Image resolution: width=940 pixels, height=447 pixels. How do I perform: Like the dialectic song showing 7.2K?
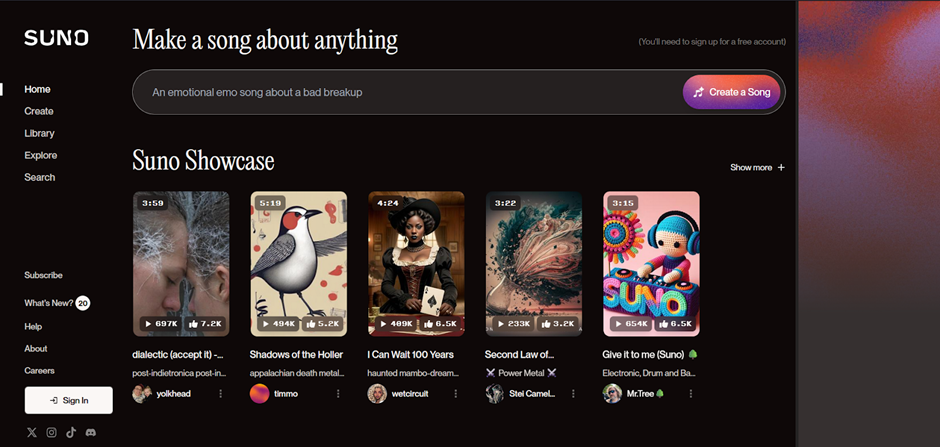coord(205,324)
